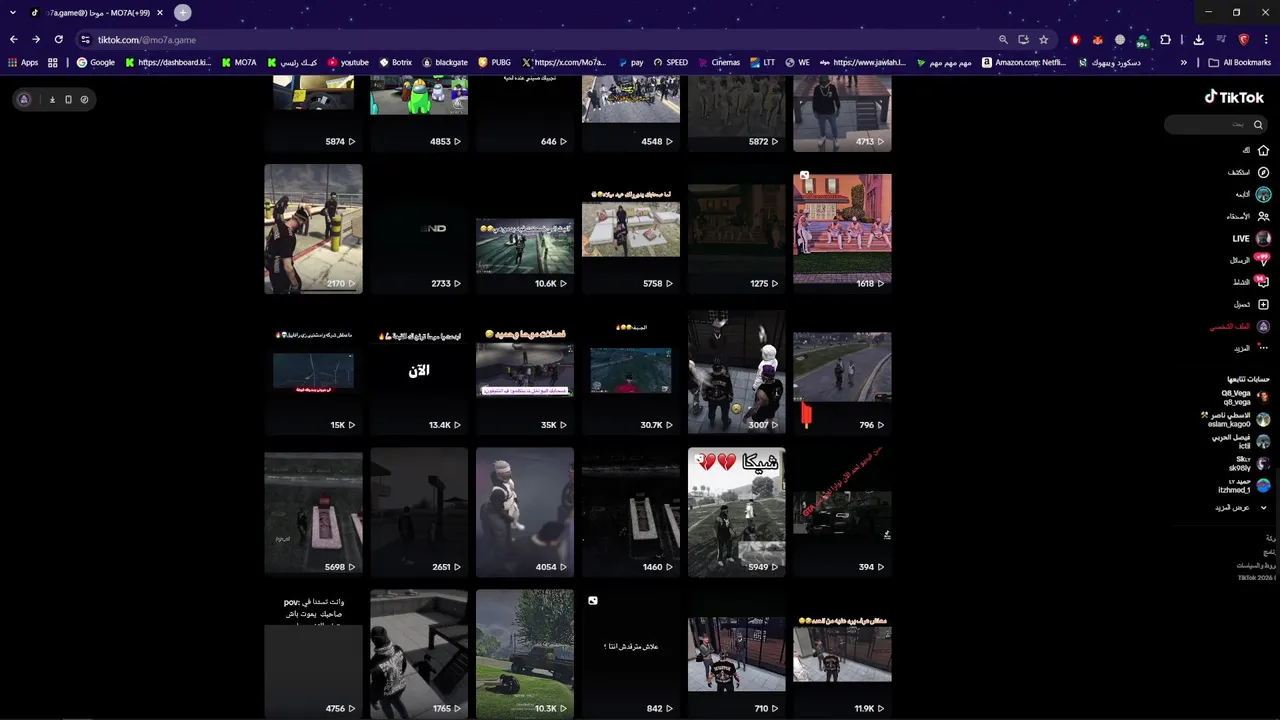Open the video with 5949 views
This screenshot has height=720, width=1280.
(737, 512)
